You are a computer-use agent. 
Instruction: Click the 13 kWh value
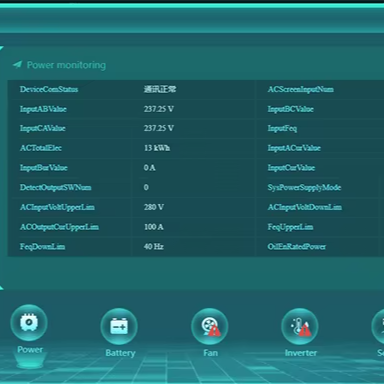point(157,148)
